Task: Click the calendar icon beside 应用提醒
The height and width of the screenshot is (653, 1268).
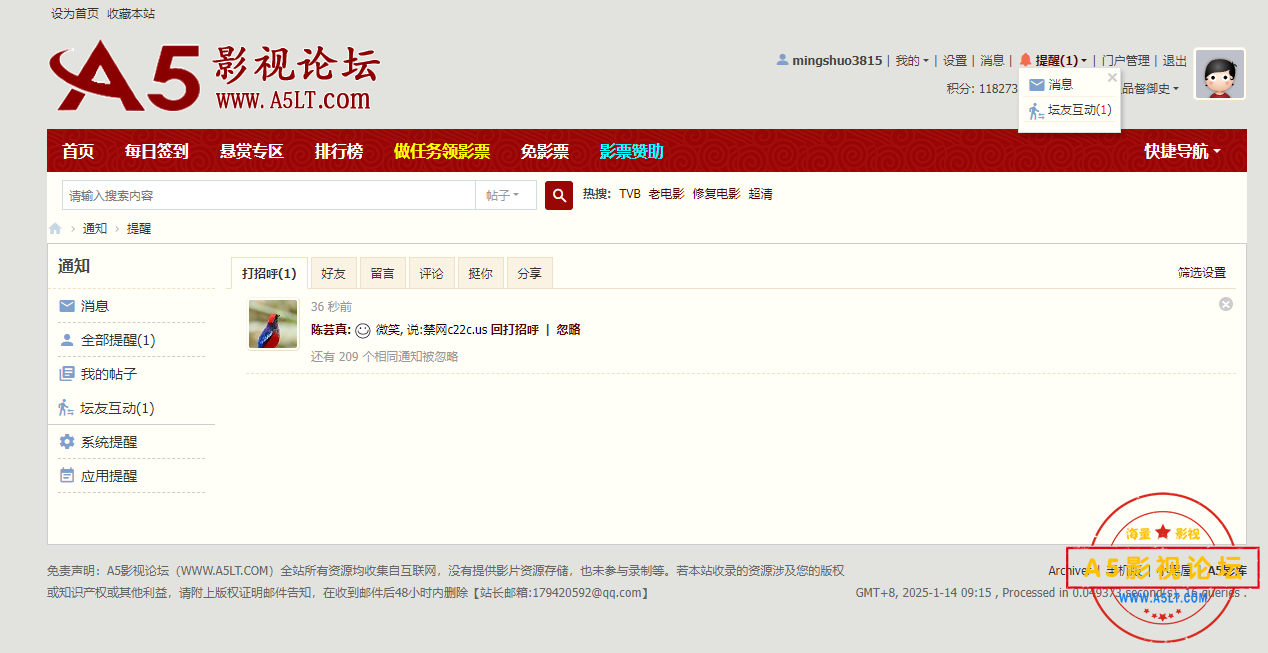Action: point(67,476)
